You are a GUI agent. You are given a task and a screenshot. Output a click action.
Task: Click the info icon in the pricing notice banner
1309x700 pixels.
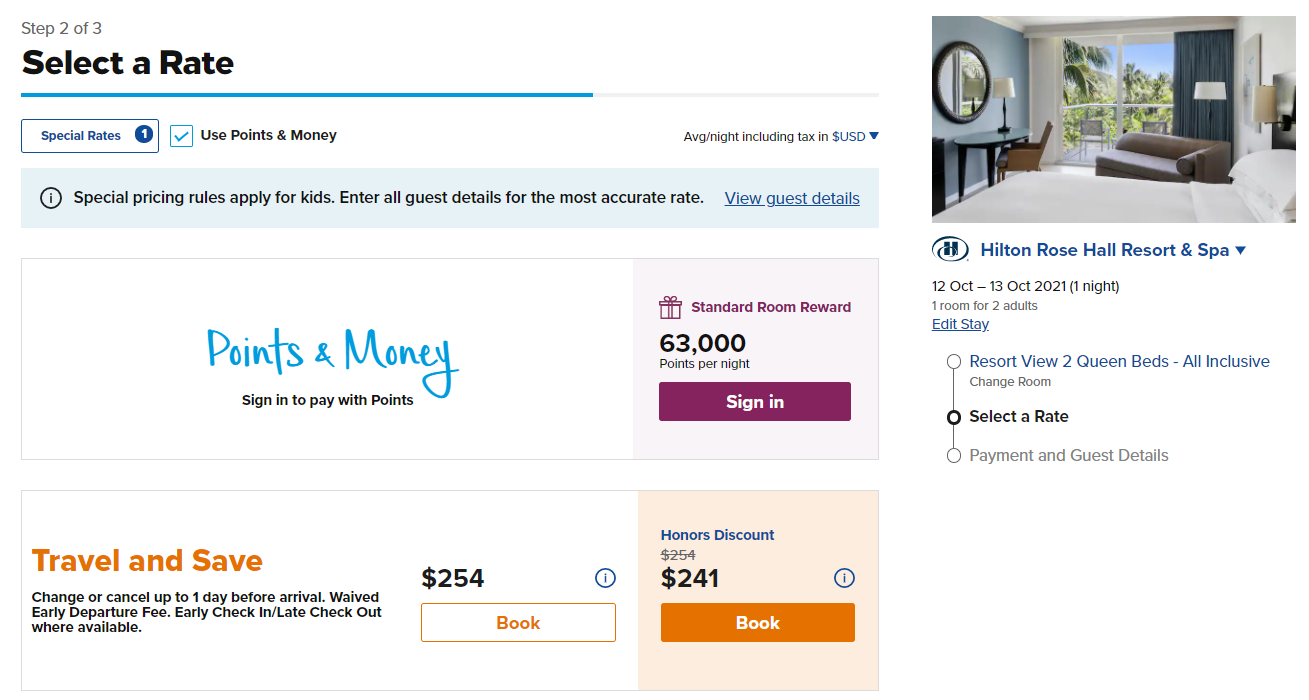pos(51,197)
